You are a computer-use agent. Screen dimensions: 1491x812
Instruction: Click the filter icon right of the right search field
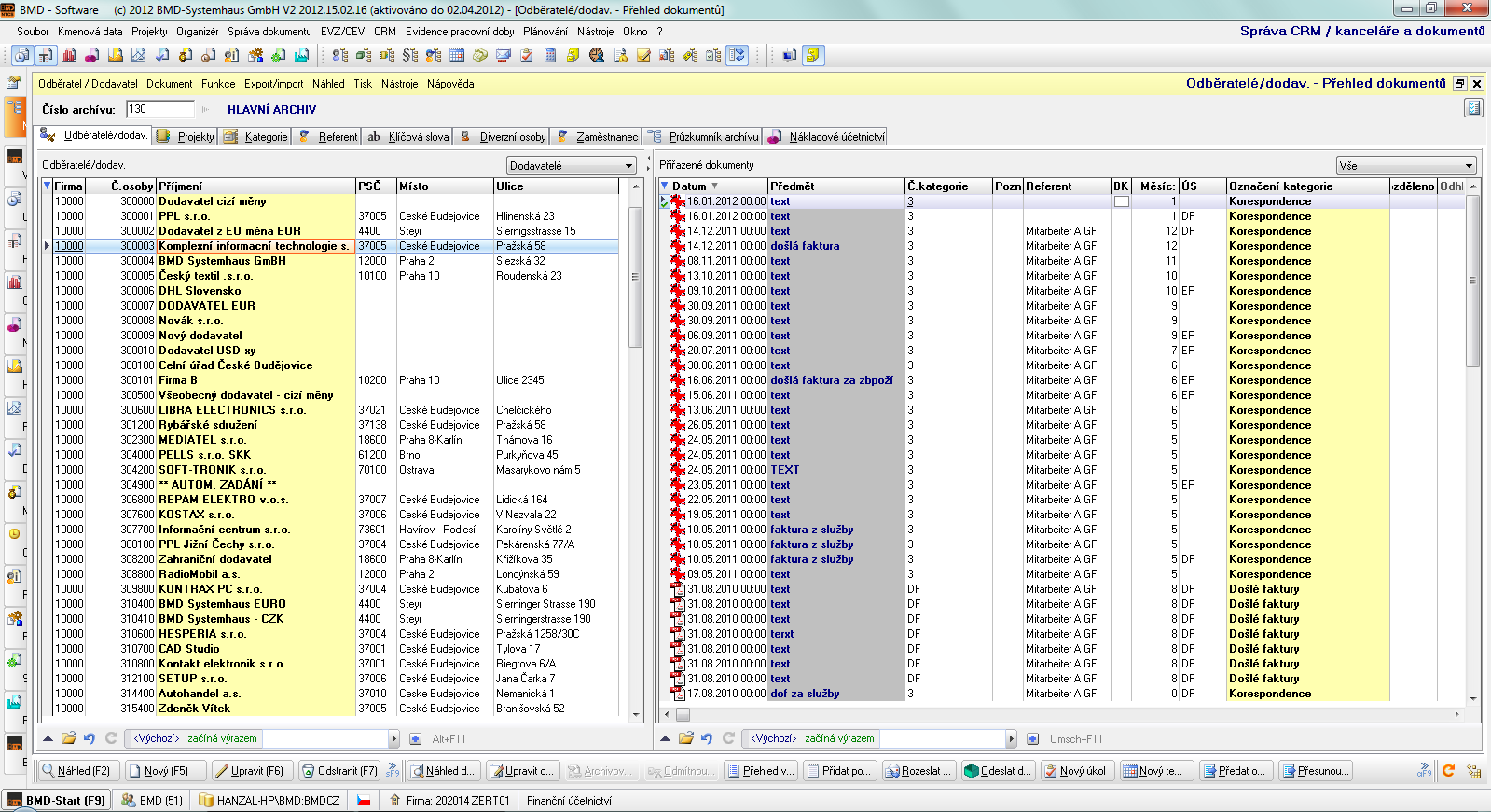tap(1033, 739)
